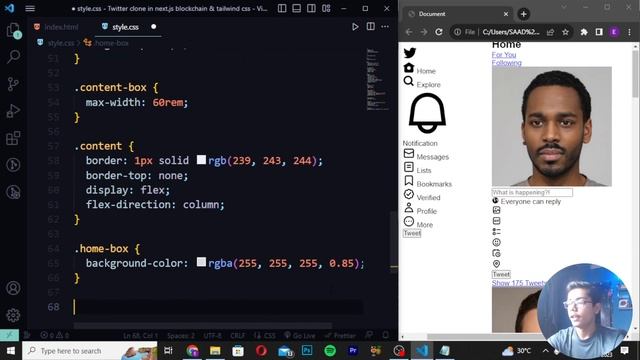
Task: Open Run and Debug view
Action: click(13, 111)
